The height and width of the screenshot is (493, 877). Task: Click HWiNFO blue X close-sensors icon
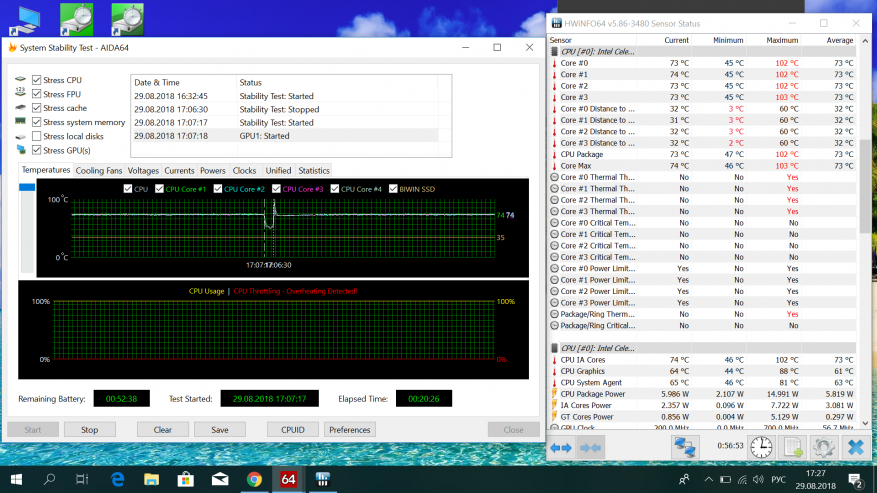(856, 447)
